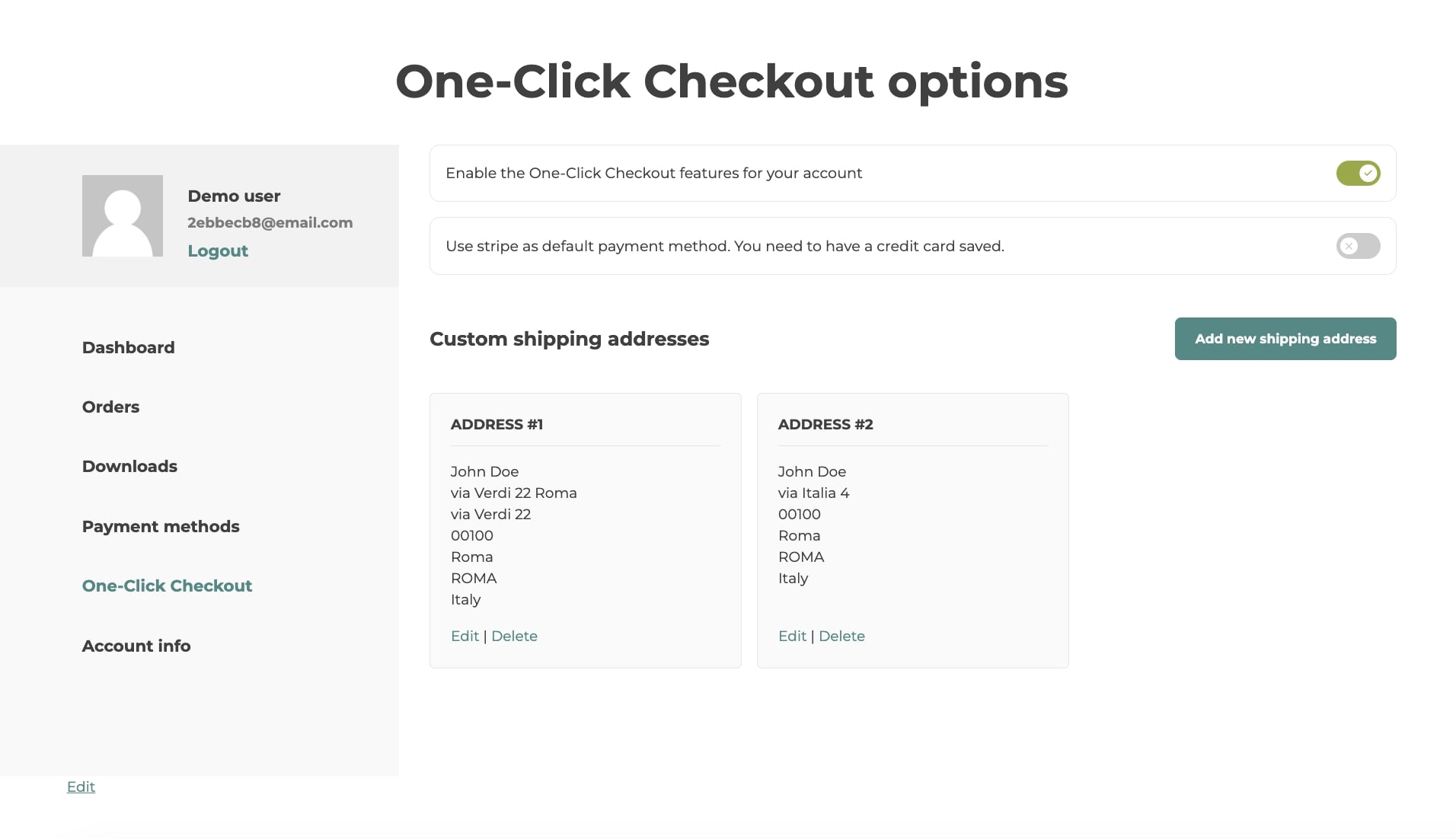The height and width of the screenshot is (839, 1456).
Task: Click Add new shipping address button
Action: click(x=1285, y=339)
